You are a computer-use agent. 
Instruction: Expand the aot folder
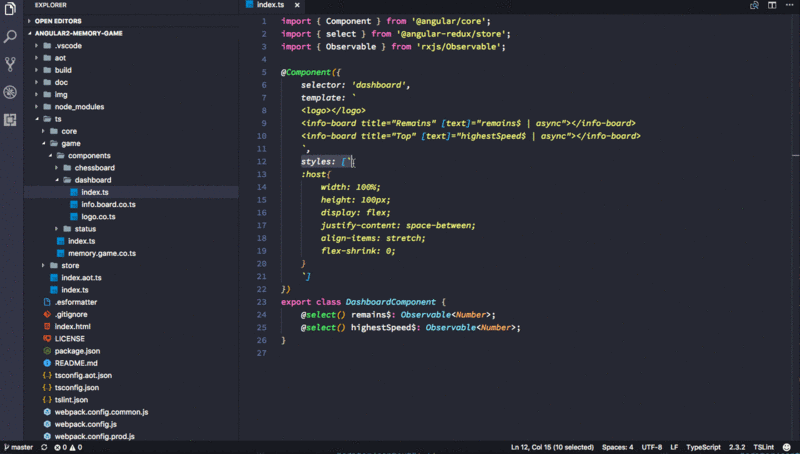(60, 58)
